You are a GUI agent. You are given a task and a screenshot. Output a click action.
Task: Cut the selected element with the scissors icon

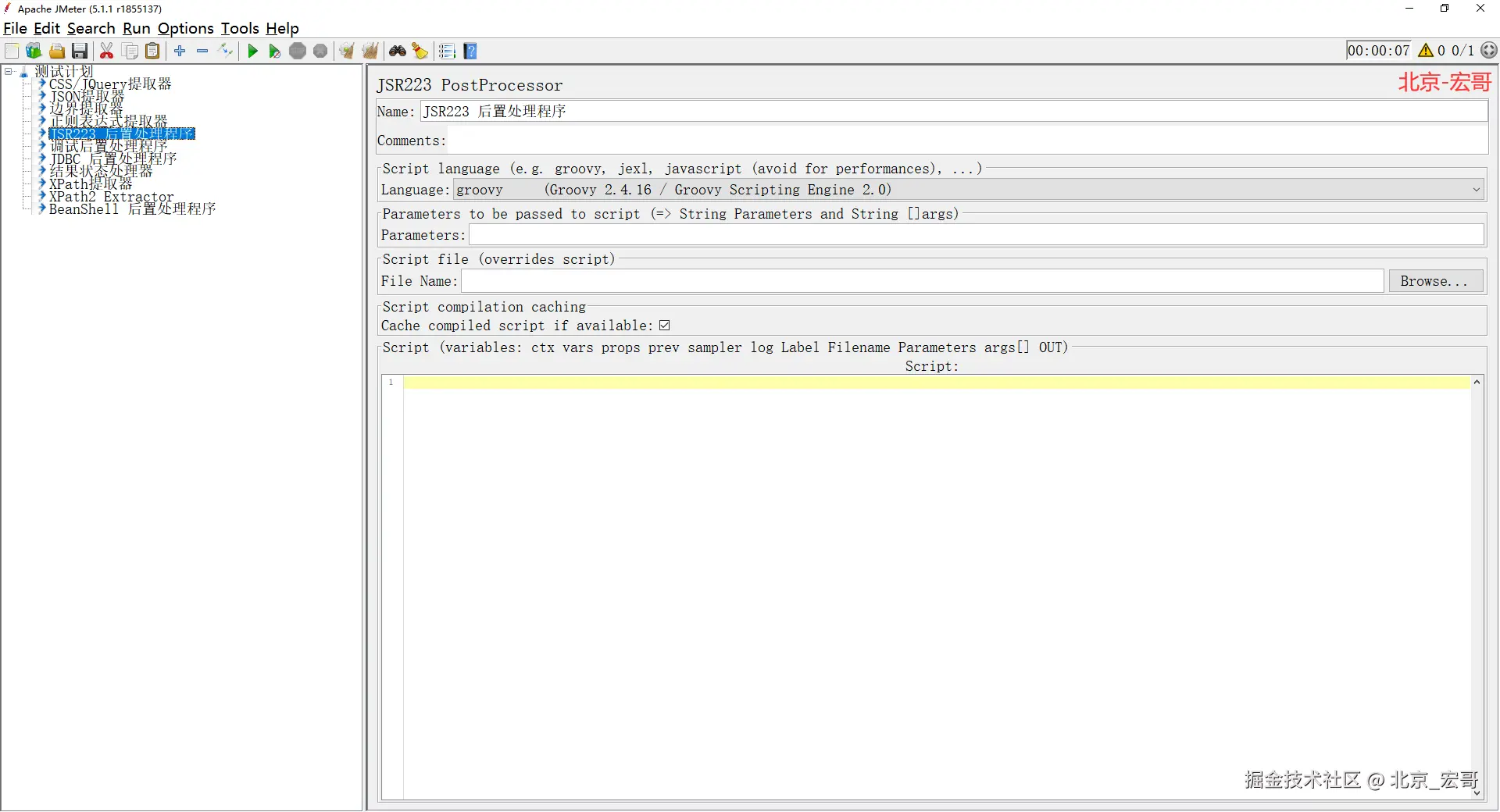pos(107,52)
